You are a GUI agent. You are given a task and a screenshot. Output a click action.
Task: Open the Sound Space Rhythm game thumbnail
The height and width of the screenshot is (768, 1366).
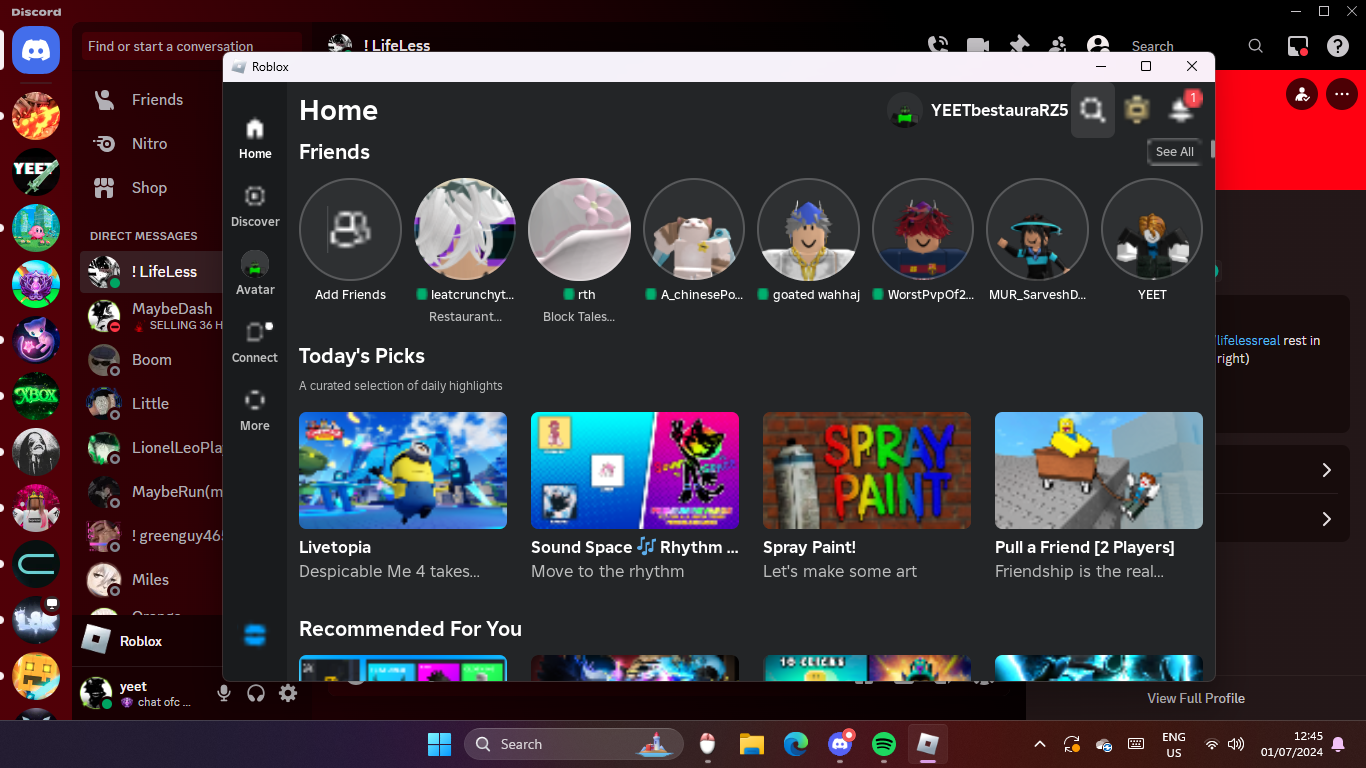[635, 470]
